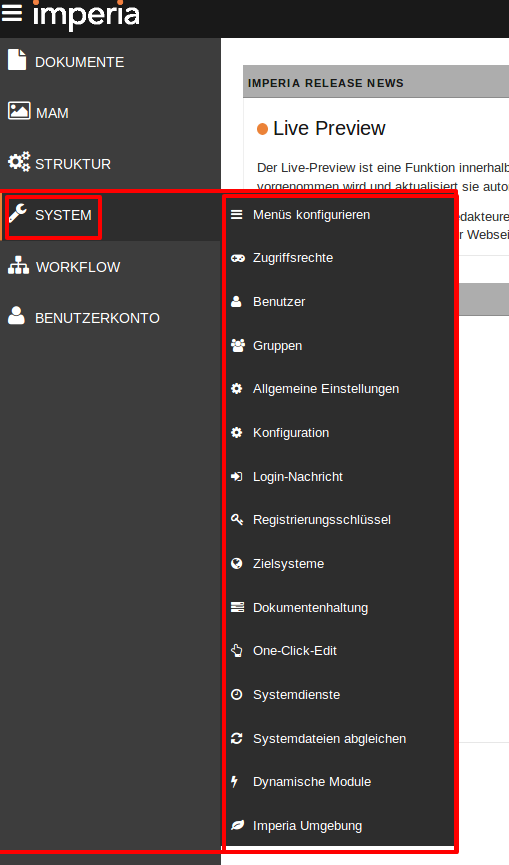
Task: Click the Registrierungsschlüssel key icon
Action: point(237,519)
